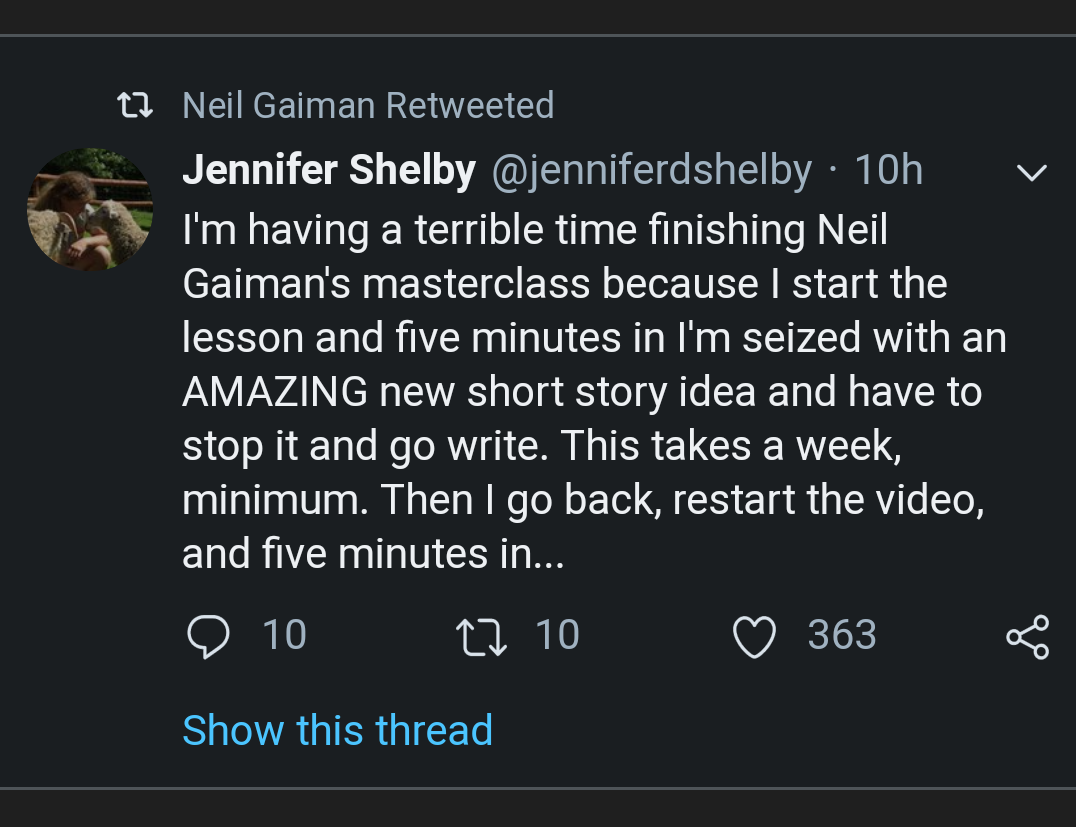Open the 10h timestamp link

click(888, 171)
